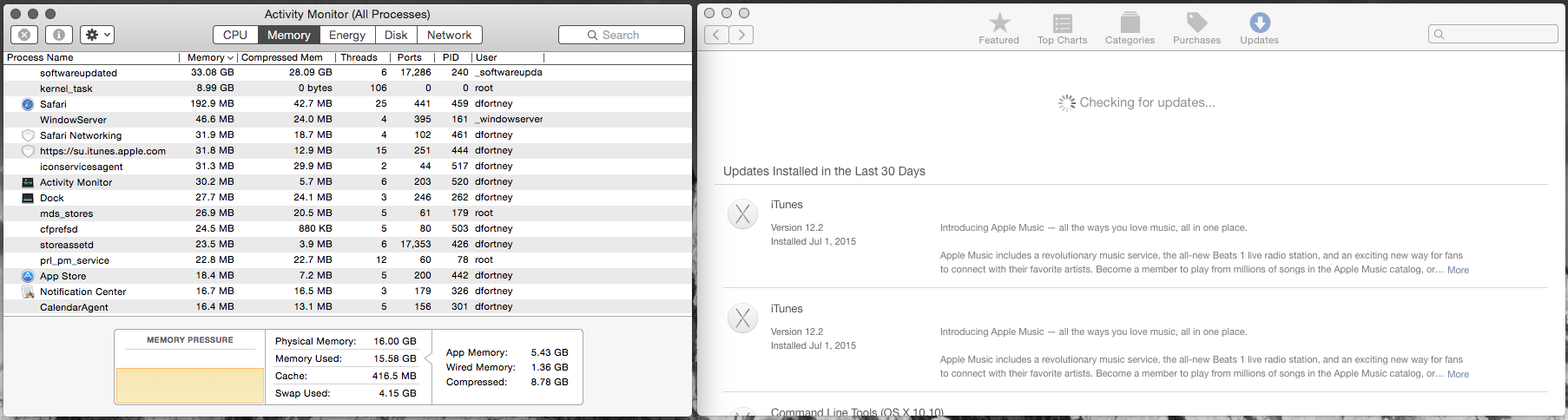Switch to the Disk tab

click(x=396, y=35)
